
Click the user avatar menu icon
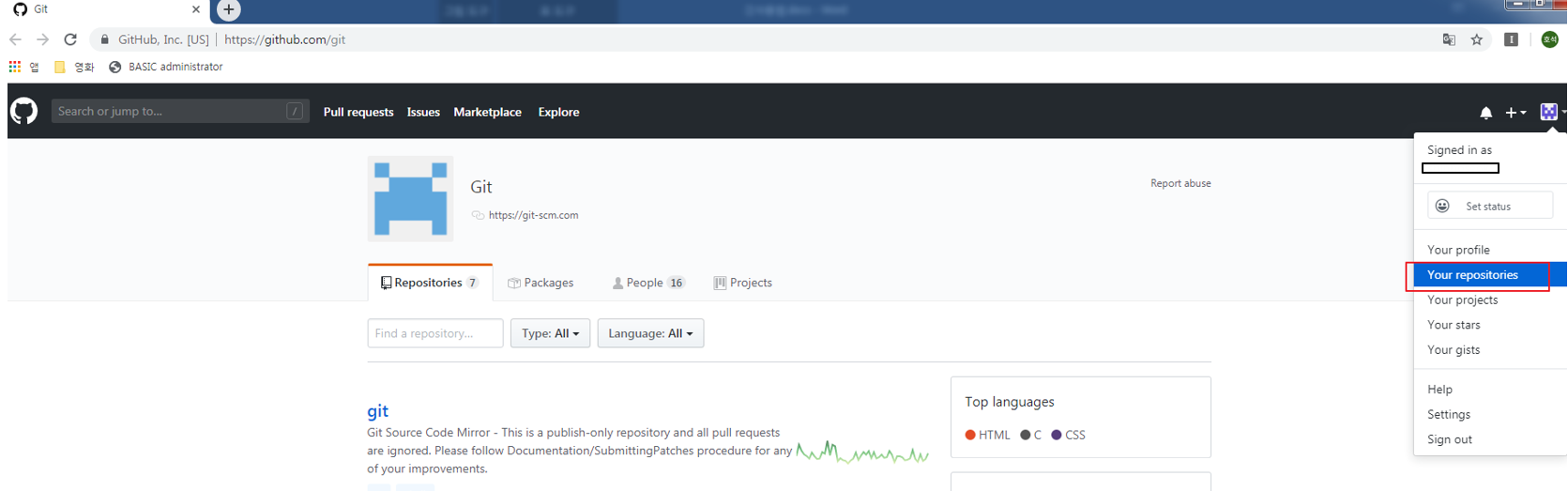coord(1549,112)
